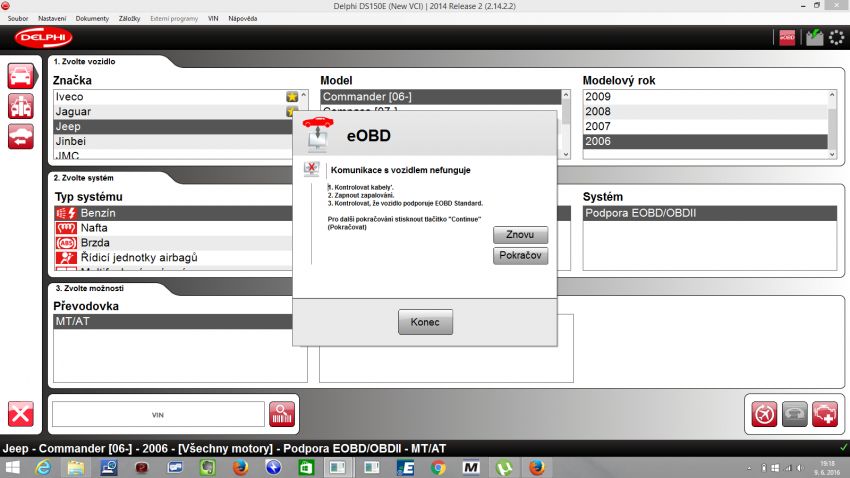Click the bottom-right red round scan button
This screenshot has height=478, width=850.
click(x=764, y=415)
